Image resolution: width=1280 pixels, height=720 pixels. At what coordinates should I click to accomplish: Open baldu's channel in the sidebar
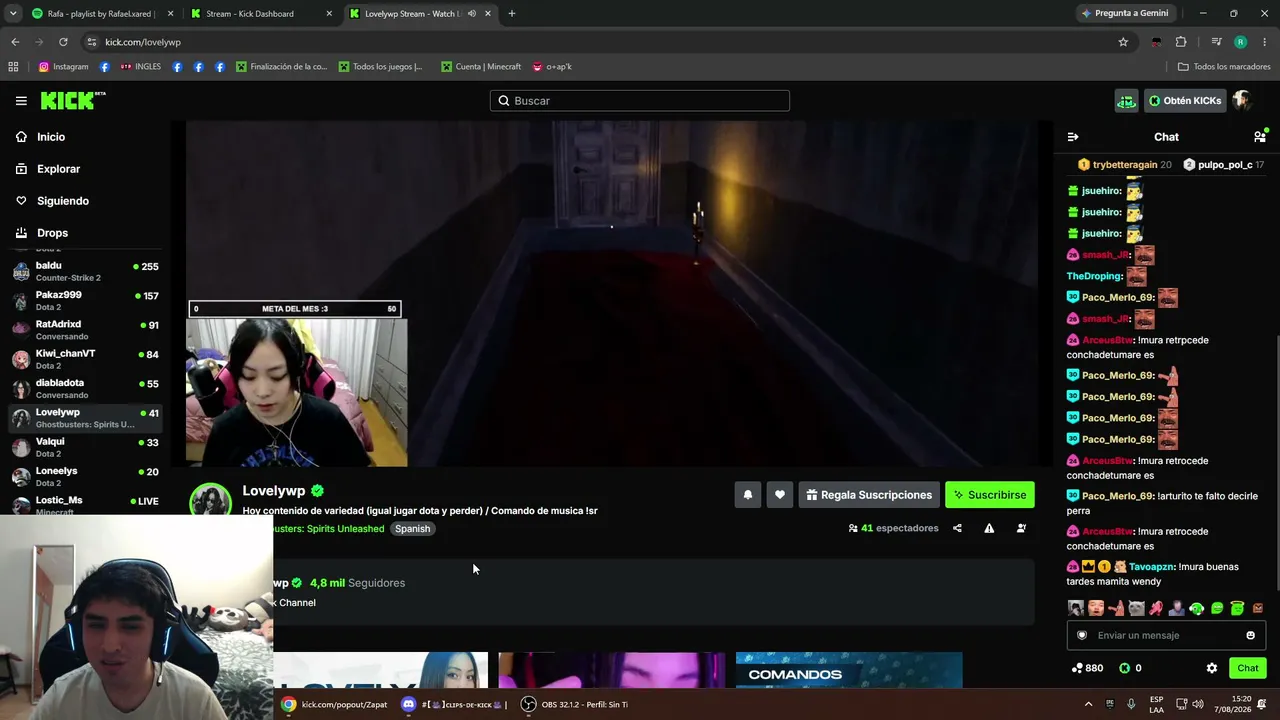85,272
